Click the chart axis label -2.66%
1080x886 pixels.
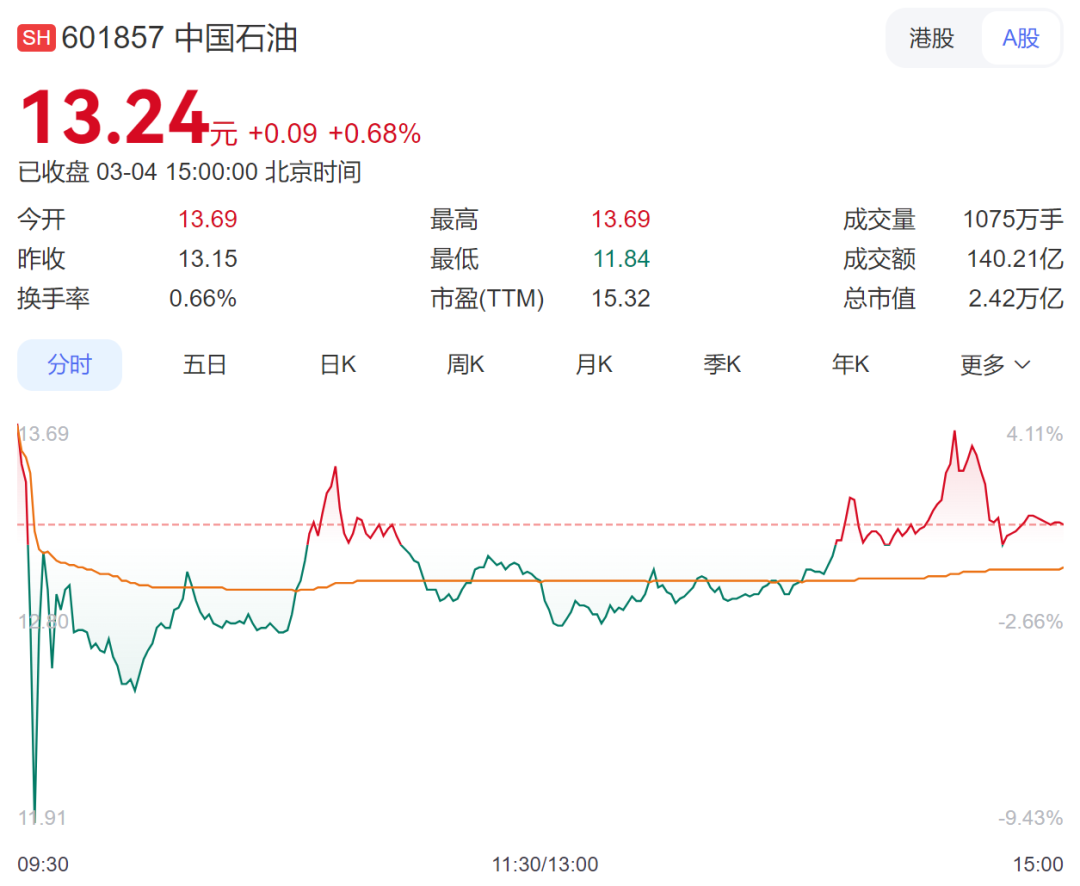[x=1030, y=621]
